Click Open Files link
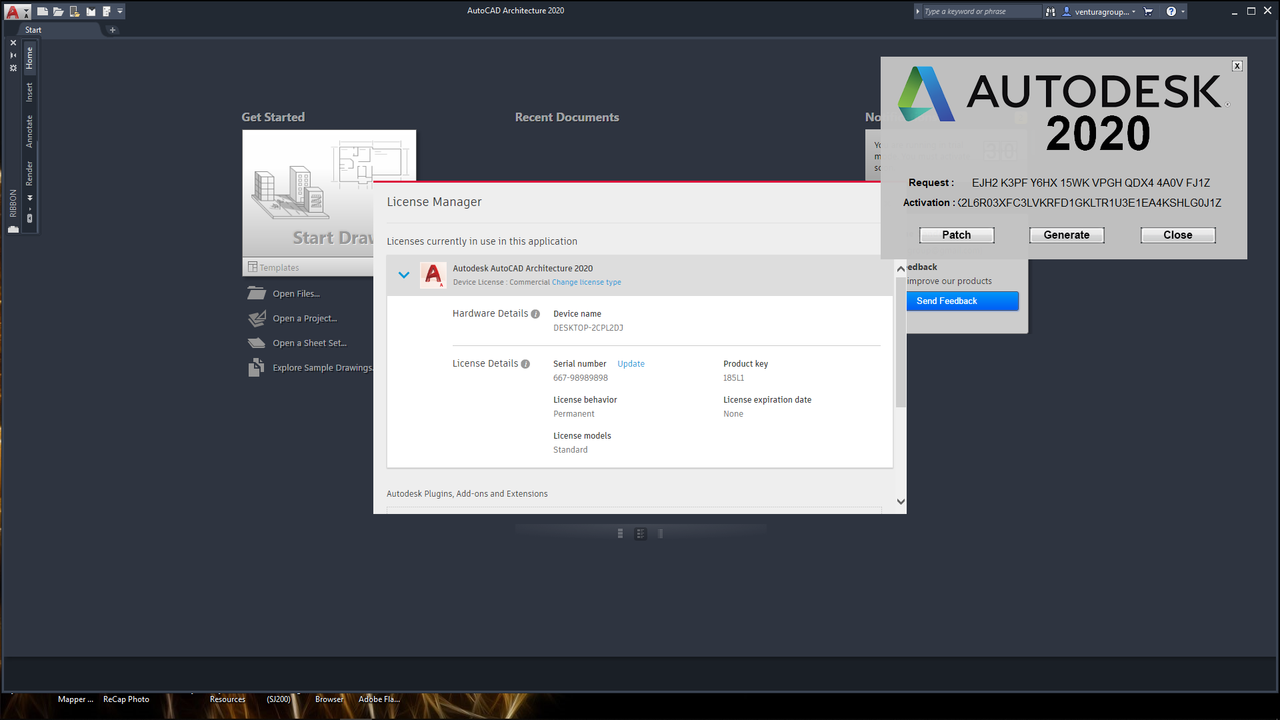Screen dimensions: 1280x720 click(x=296, y=294)
